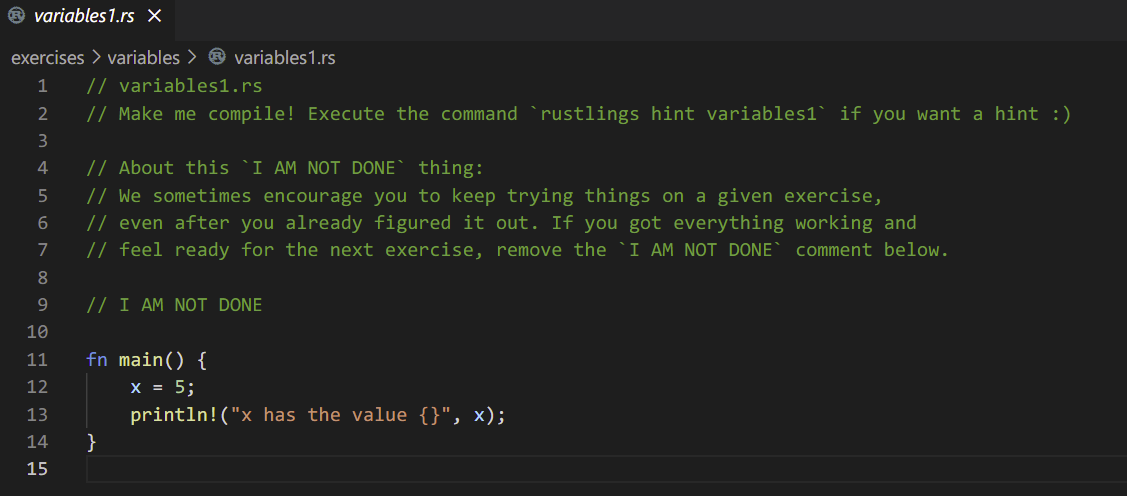Click the Rust file icon in the tab

pos(17,16)
